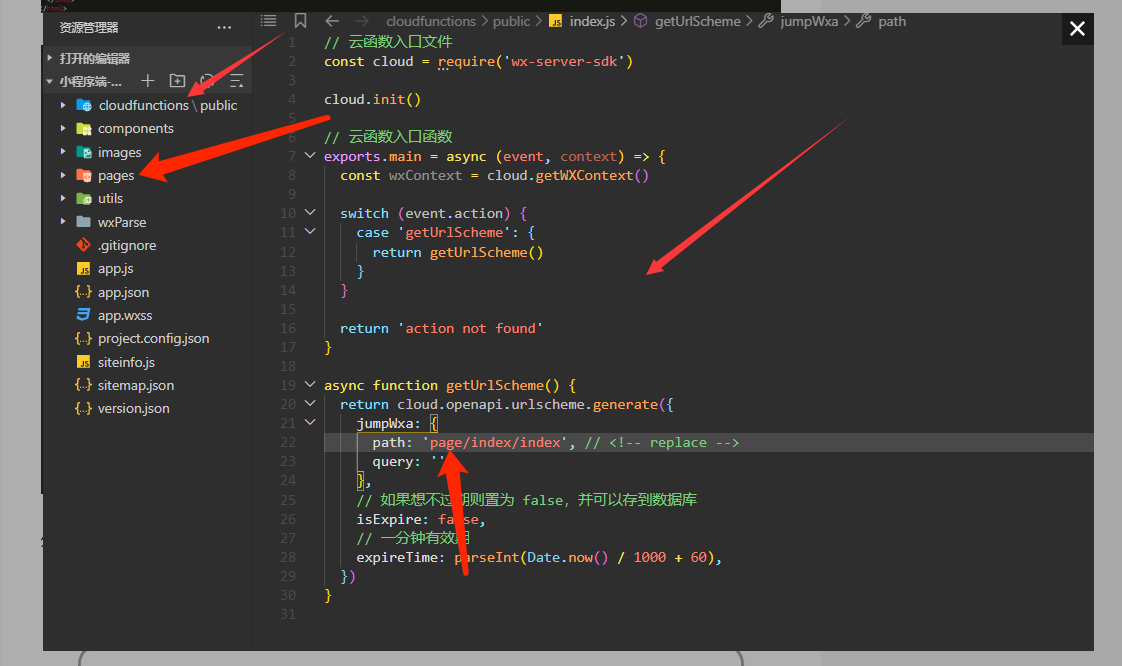Screen dimensions: 1122x666
Task: Click the getWXContext() call
Action: 592,175
